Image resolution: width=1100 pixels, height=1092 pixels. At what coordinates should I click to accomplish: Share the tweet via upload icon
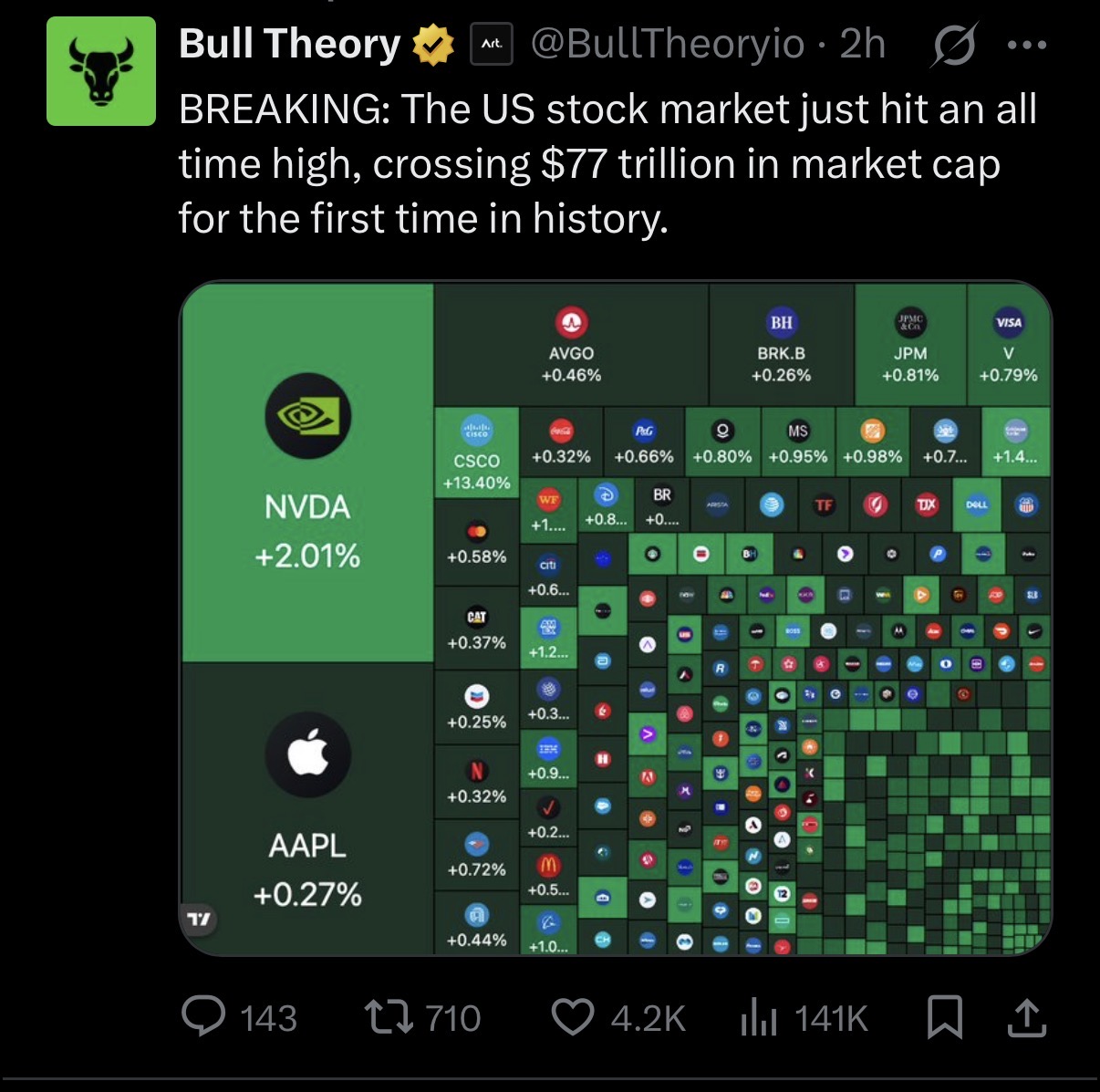coord(1026,1017)
